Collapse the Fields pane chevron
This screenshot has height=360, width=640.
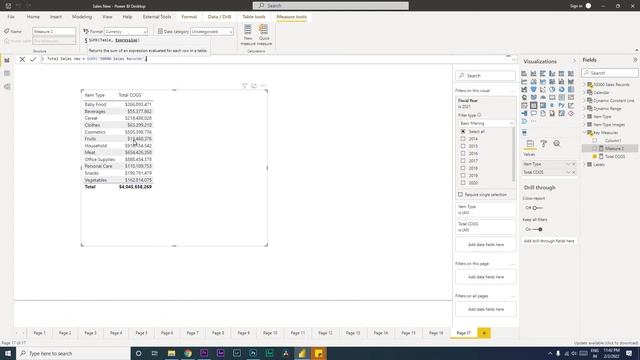pos(635,60)
